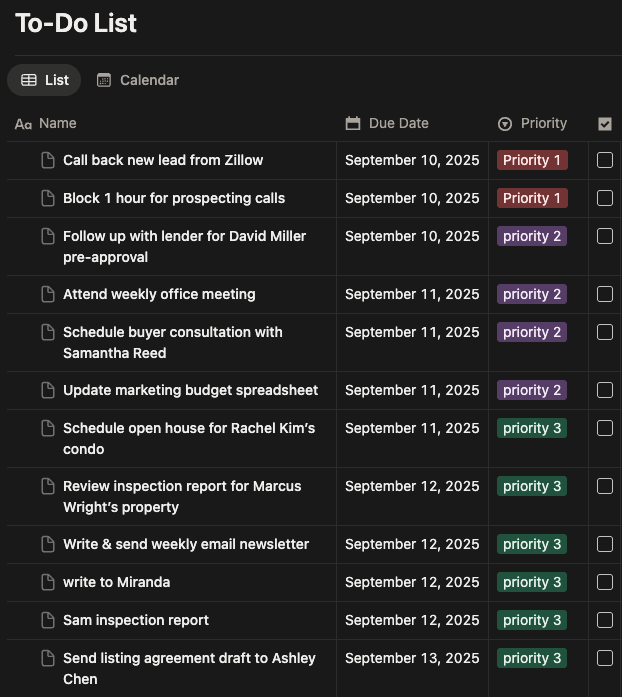This screenshot has height=697, width=622.
Task: Open Priority 1 tag for Zillow lead task
Action: tap(532, 160)
